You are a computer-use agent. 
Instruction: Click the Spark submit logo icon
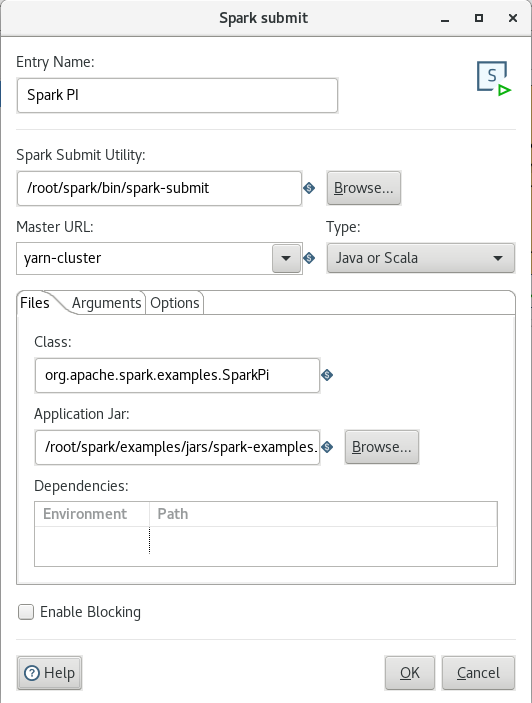point(494,78)
